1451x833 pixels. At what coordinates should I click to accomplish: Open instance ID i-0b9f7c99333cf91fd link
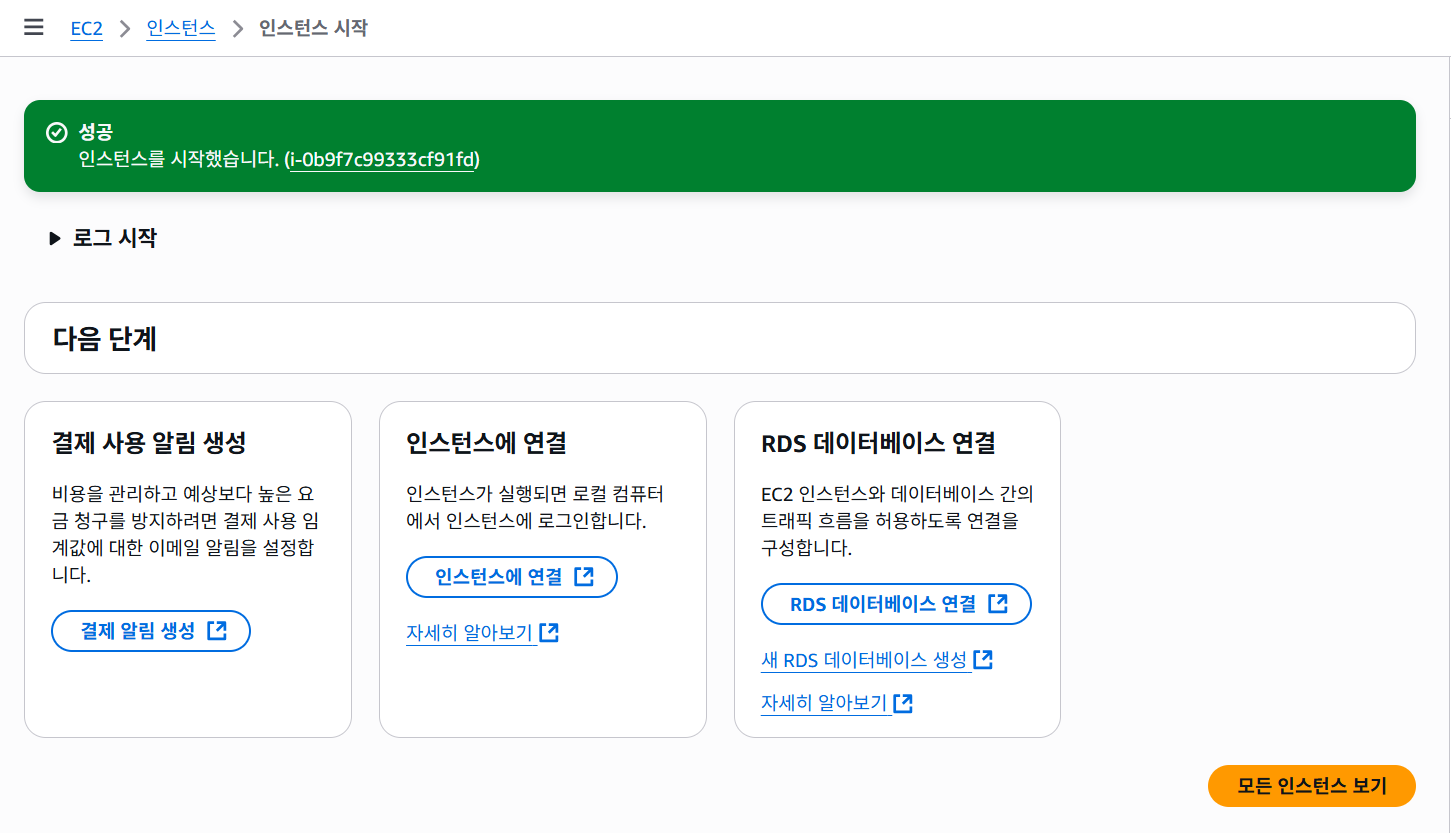(x=382, y=159)
